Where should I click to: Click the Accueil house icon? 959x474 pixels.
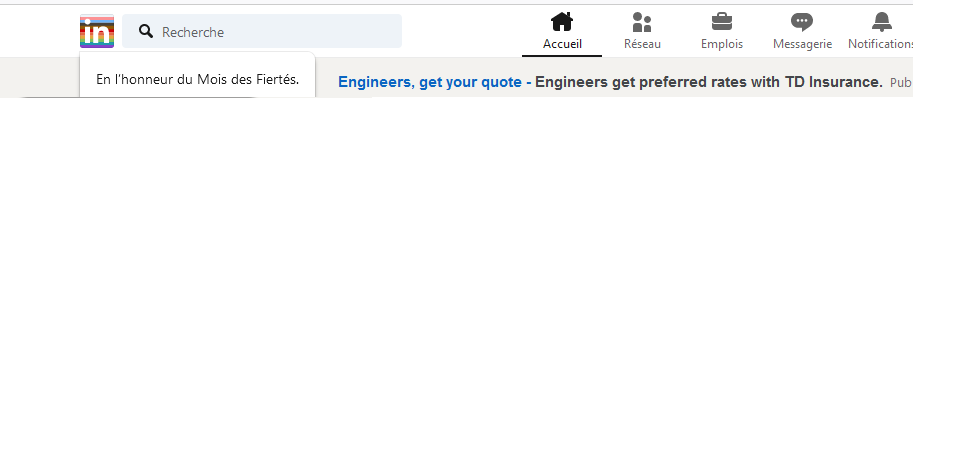pyautogui.click(x=562, y=21)
